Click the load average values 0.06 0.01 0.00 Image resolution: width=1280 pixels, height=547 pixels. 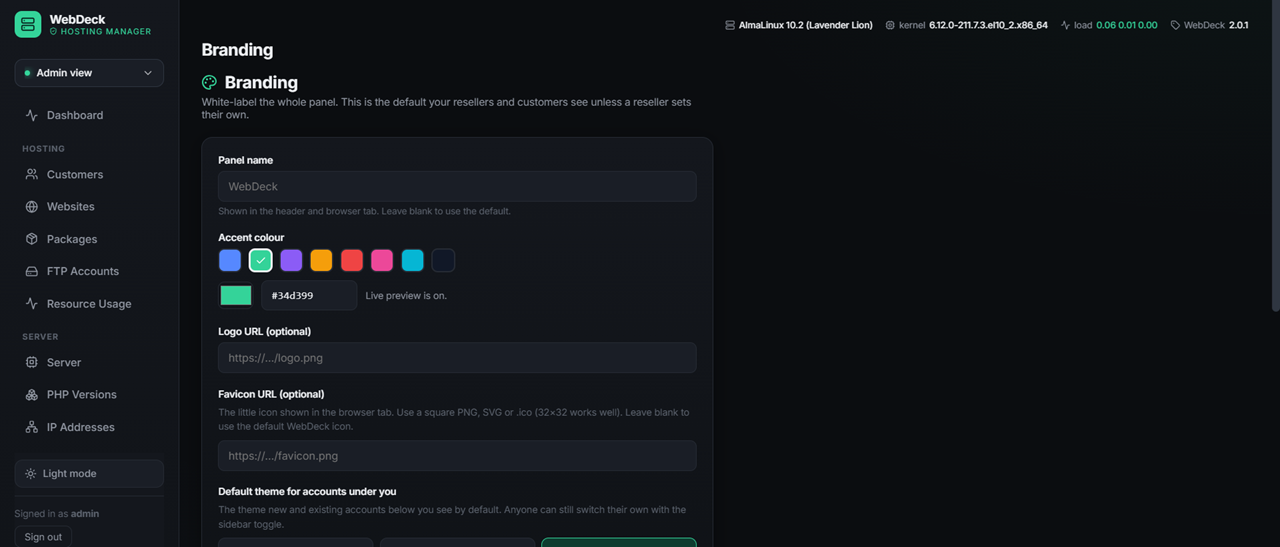(1127, 25)
